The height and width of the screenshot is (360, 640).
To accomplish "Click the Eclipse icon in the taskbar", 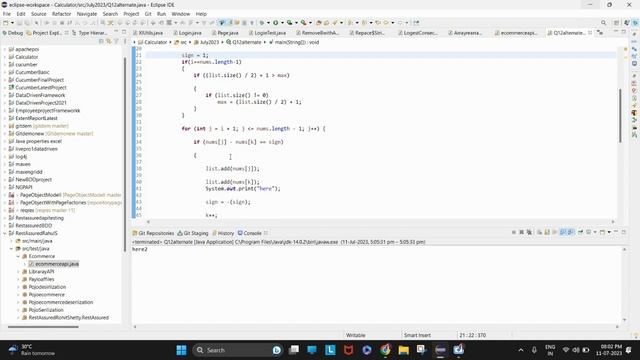I will 440,350.
